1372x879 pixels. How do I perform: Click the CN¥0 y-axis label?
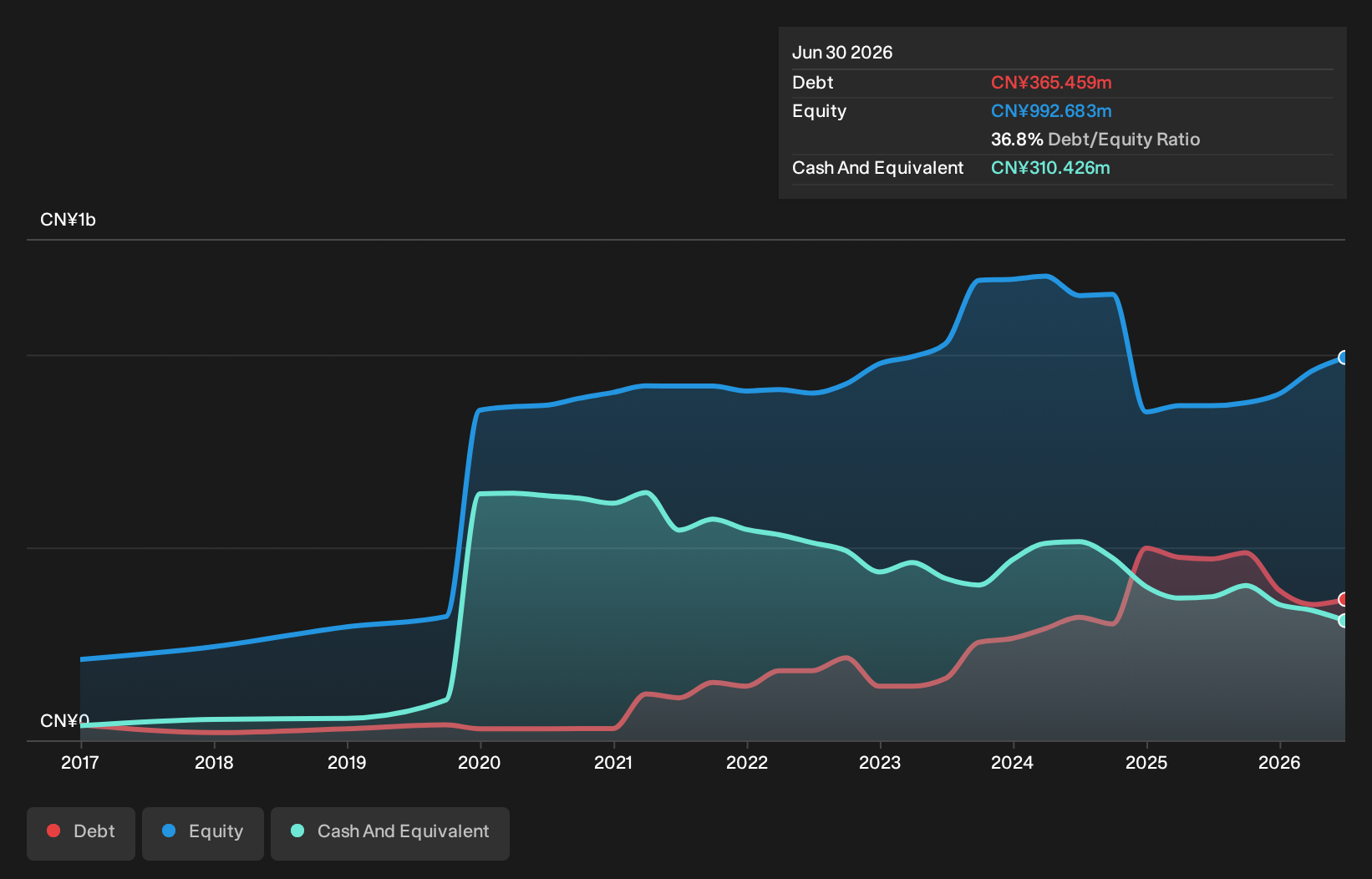[x=64, y=720]
